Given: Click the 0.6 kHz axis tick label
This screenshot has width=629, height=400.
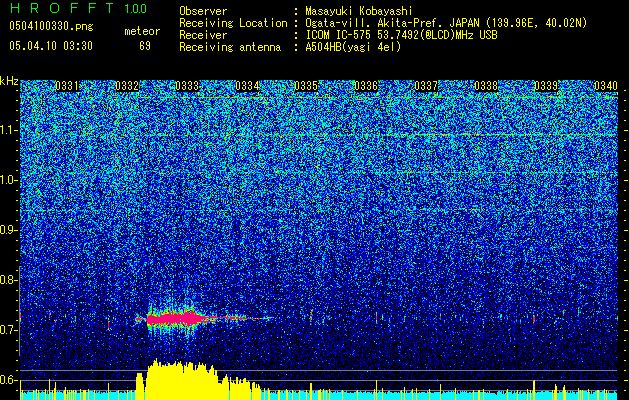Looking at the screenshot, I should (7, 380).
